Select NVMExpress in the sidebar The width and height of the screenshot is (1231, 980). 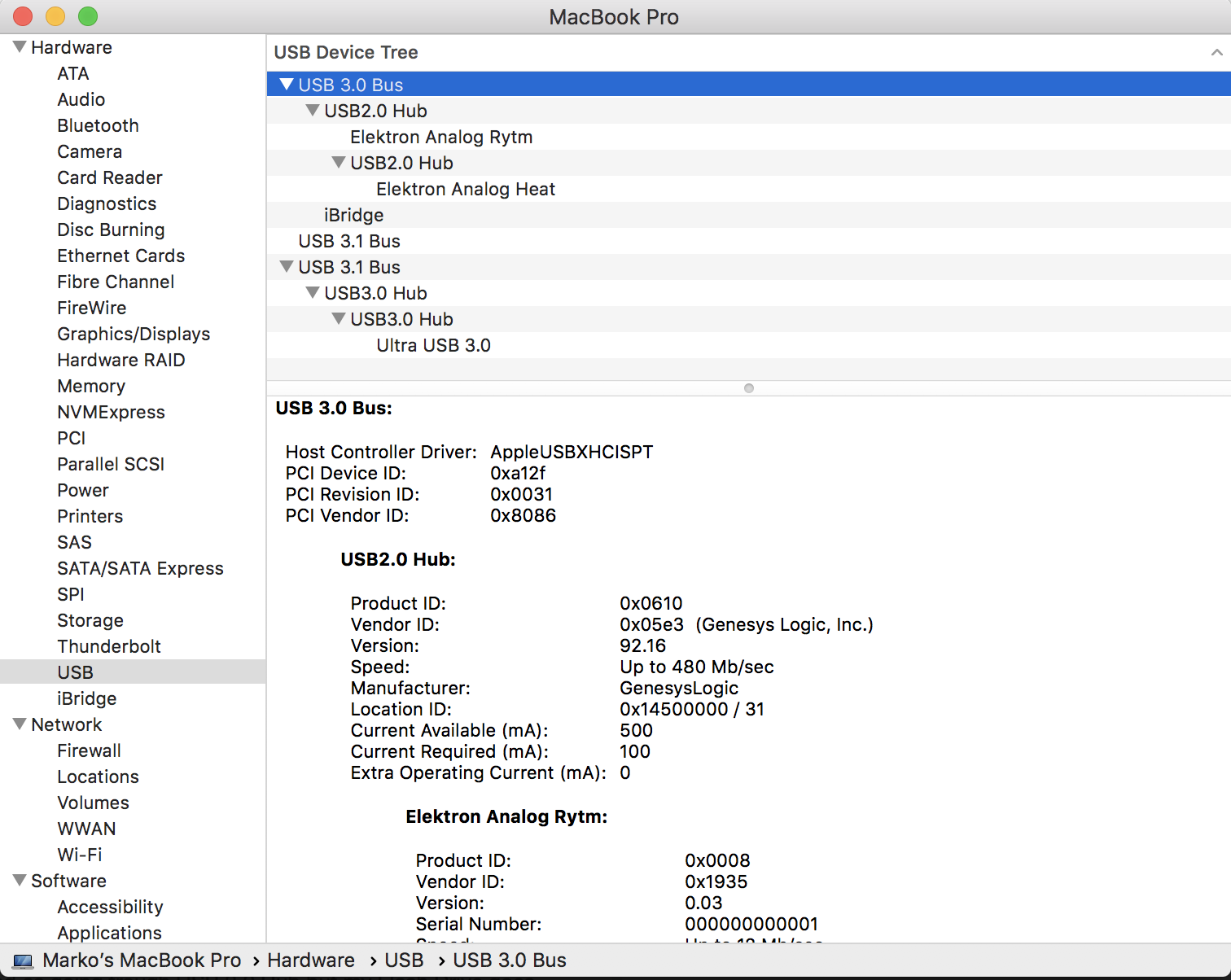[111, 412]
